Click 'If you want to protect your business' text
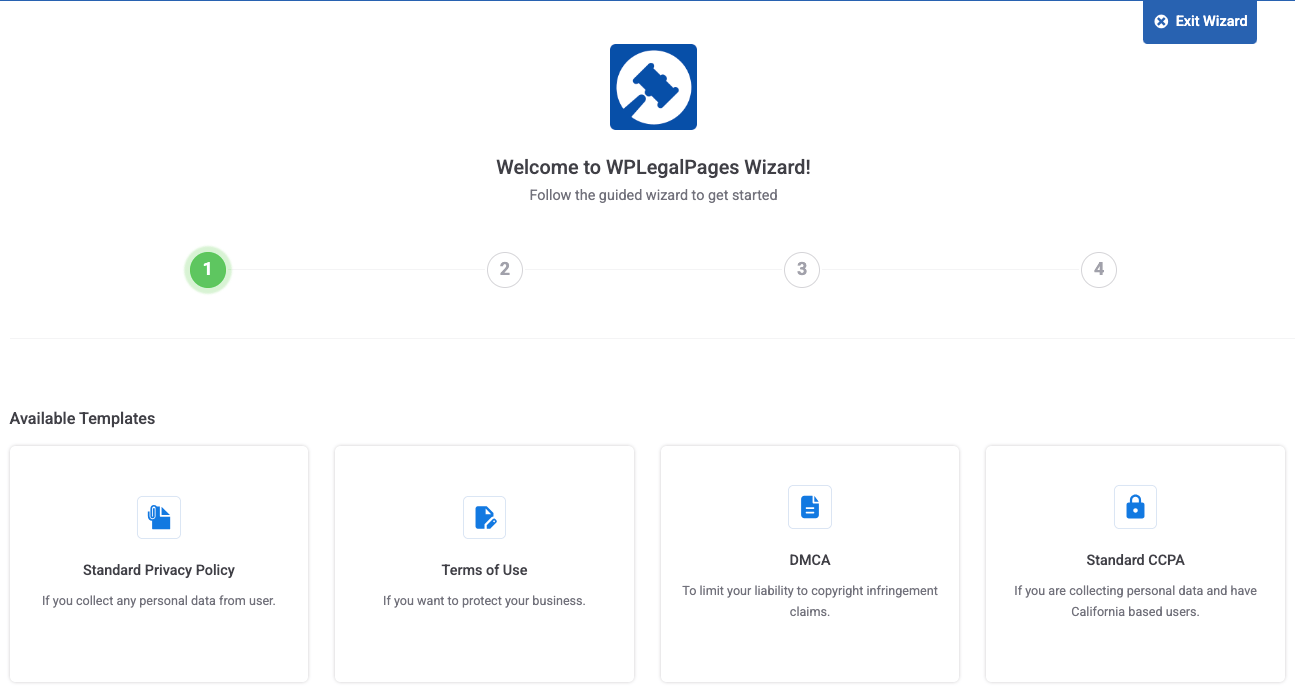The width and height of the screenshot is (1295, 693). pyautogui.click(x=485, y=601)
